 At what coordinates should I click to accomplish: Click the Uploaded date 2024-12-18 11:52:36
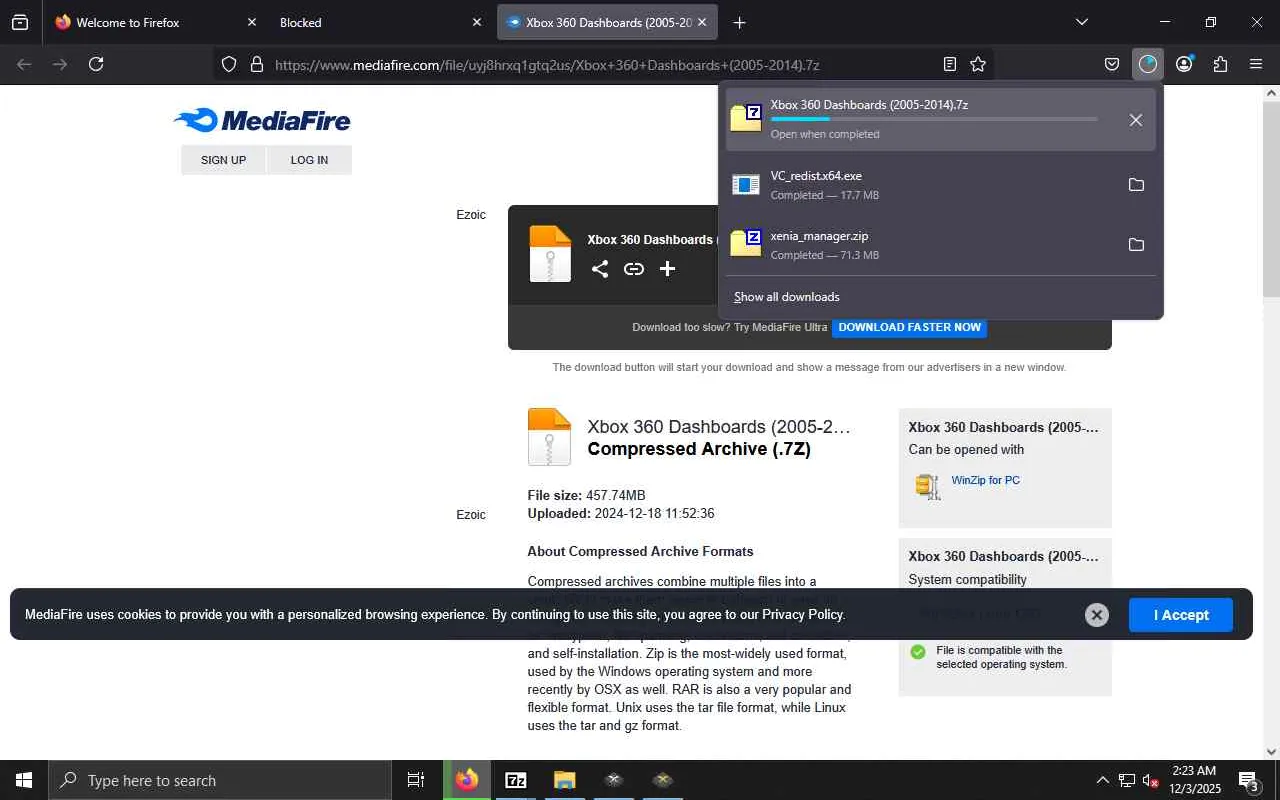[654, 514]
